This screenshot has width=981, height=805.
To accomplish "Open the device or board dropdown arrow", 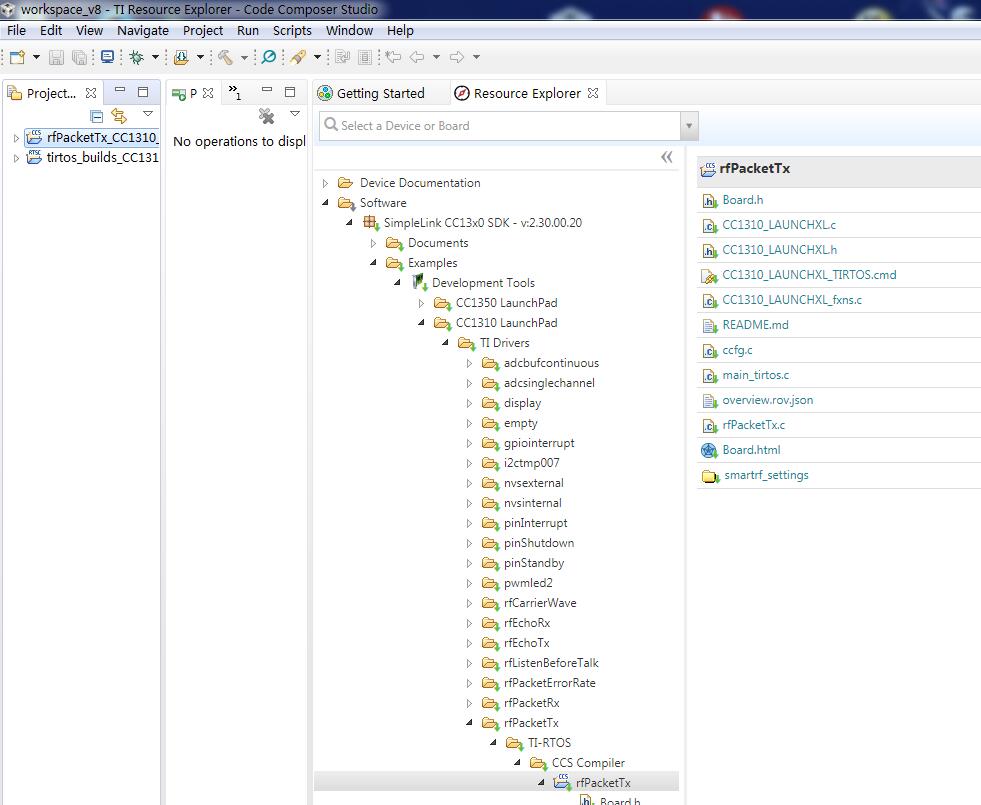I will pos(689,126).
